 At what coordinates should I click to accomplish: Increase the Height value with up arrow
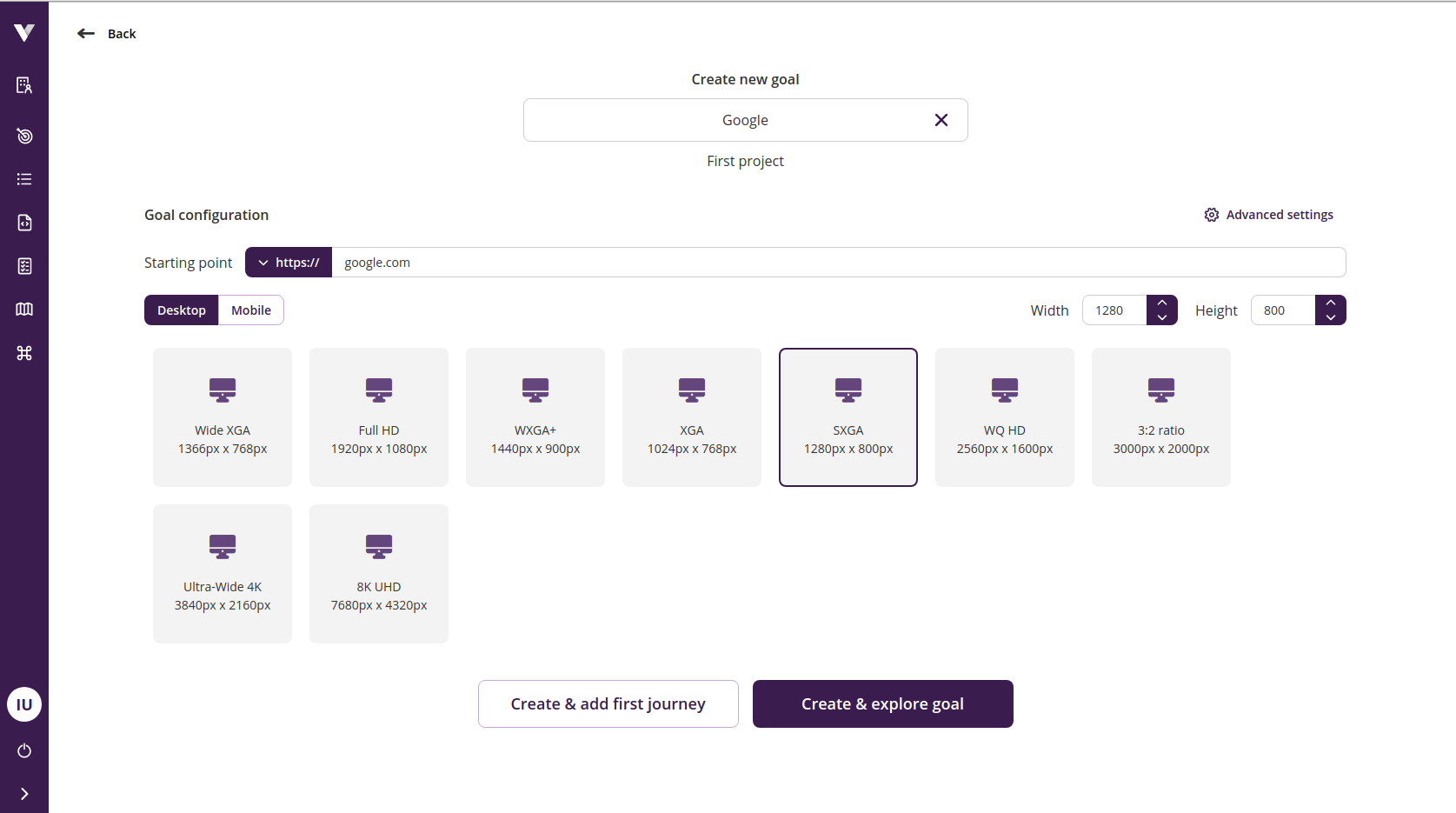tap(1331, 303)
